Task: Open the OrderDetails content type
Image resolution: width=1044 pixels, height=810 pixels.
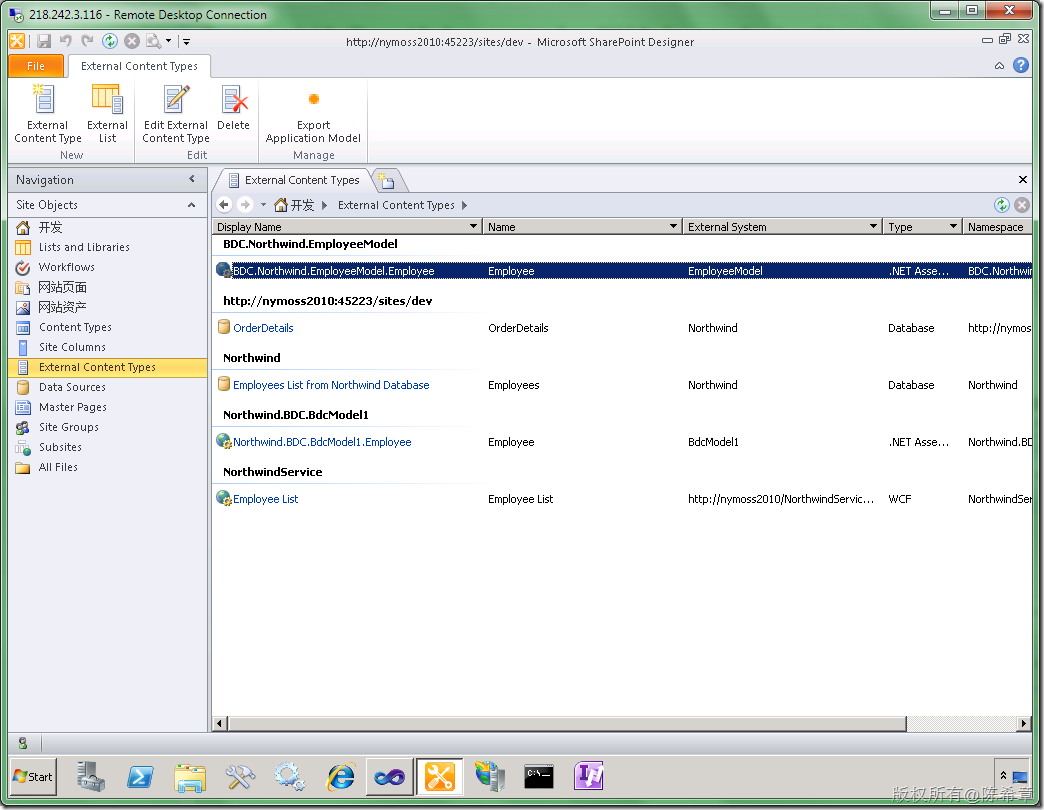Action: (x=263, y=327)
